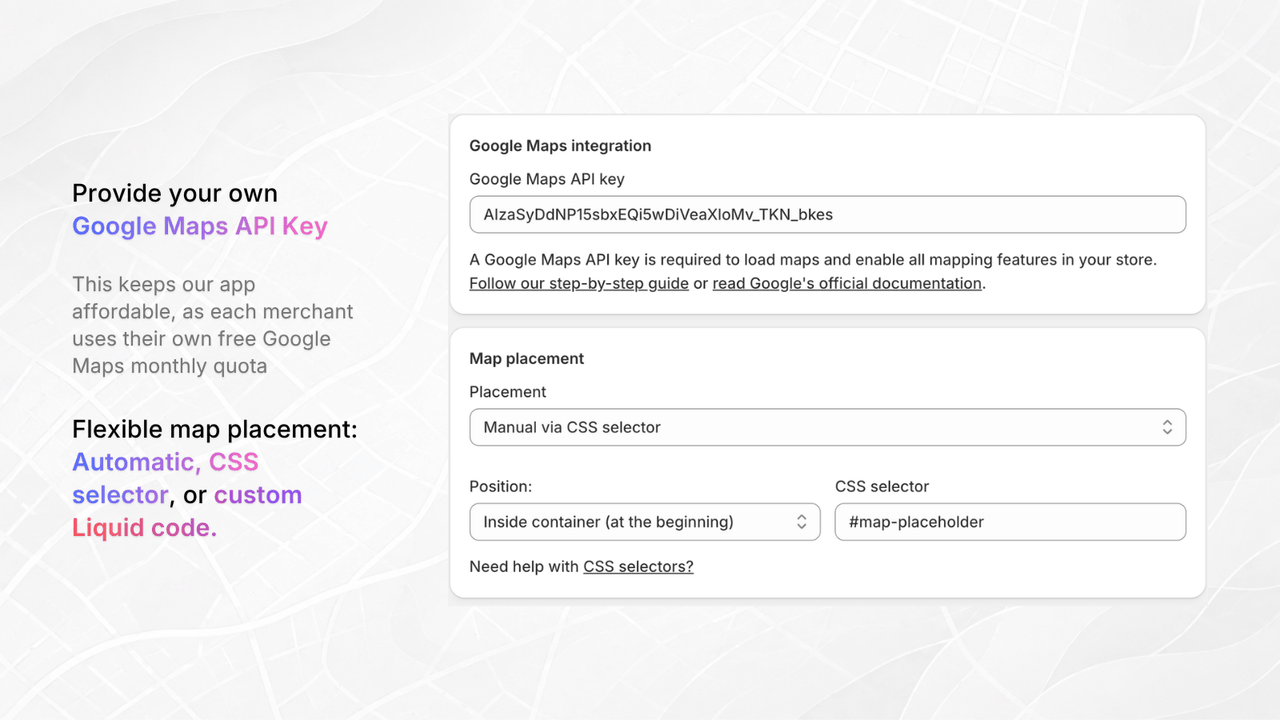
Task: Open the 'CSS selectors?' help link
Action: [638, 566]
